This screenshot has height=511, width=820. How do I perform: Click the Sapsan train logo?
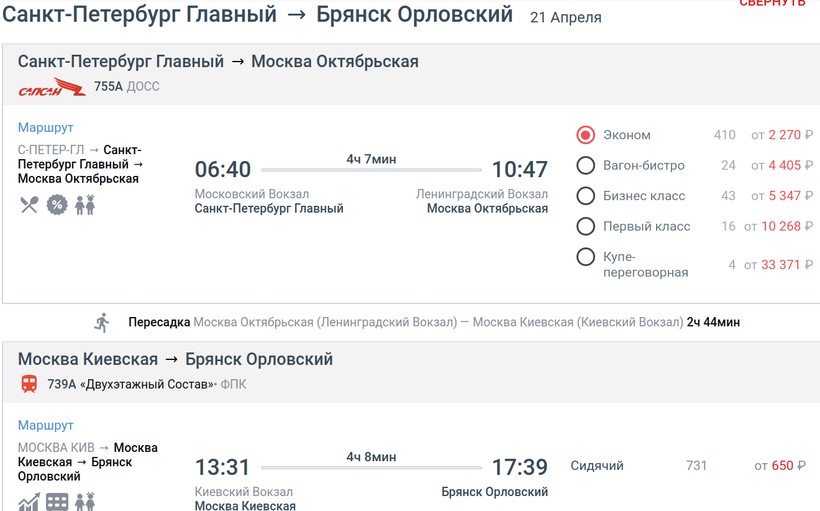click(52, 88)
